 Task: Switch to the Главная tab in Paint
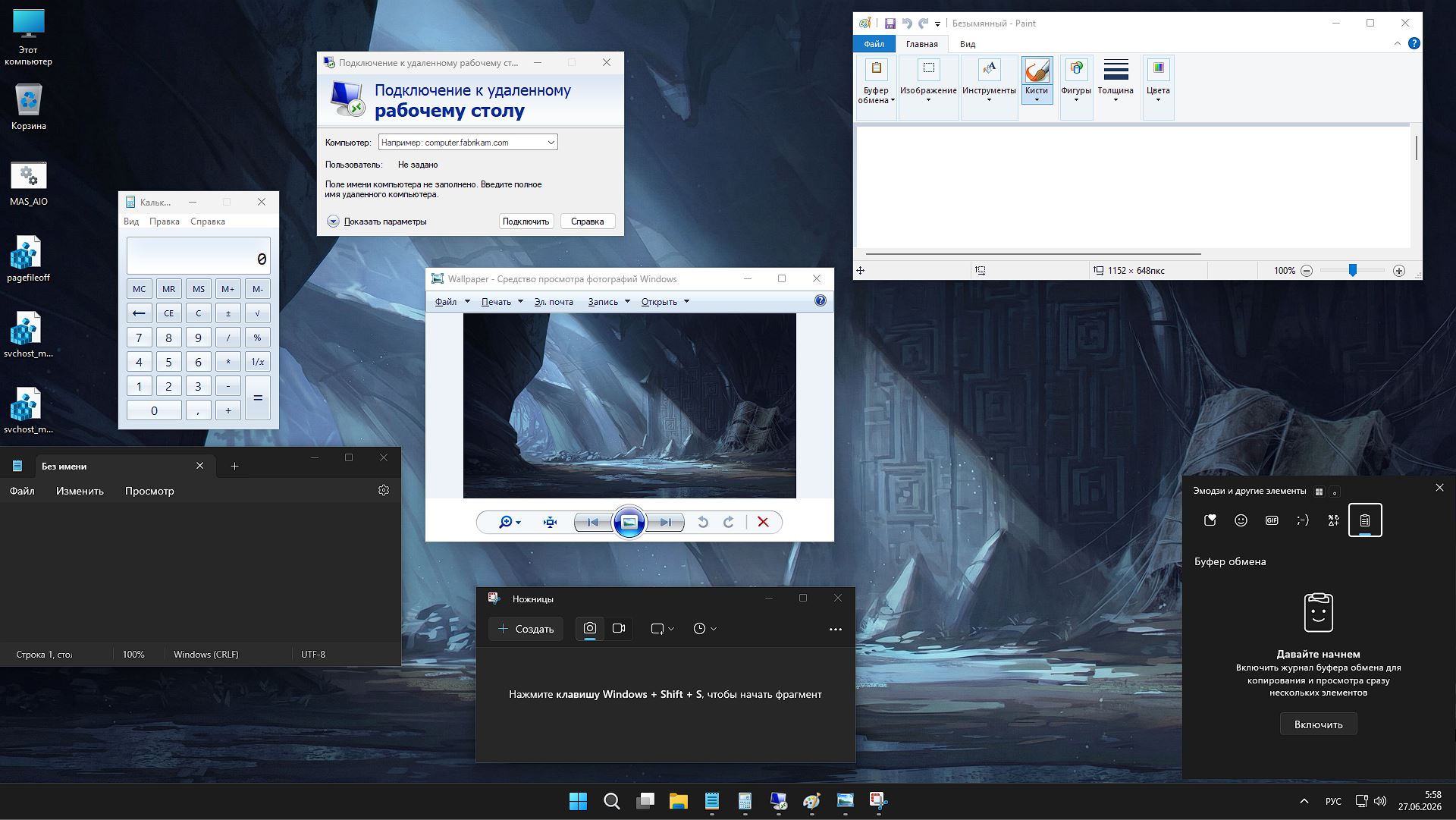tap(922, 44)
